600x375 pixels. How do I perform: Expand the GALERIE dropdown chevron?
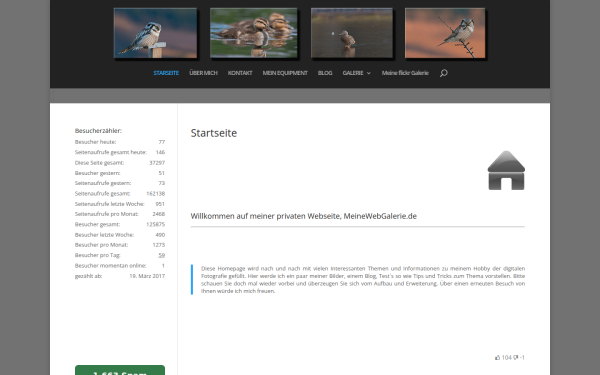point(368,73)
